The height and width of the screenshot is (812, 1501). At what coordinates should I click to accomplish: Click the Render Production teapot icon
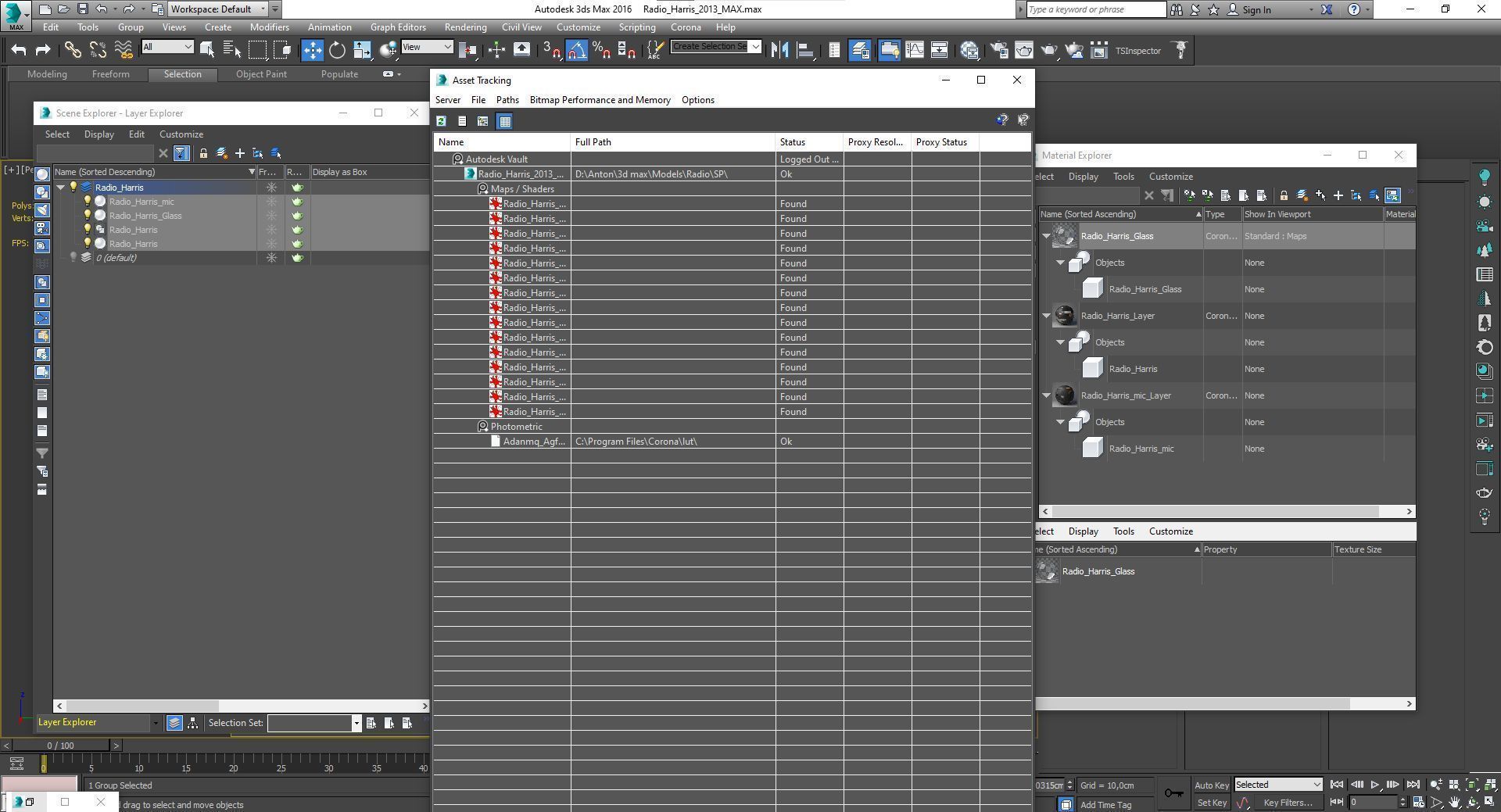pyautogui.click(x=1049, y=51)
